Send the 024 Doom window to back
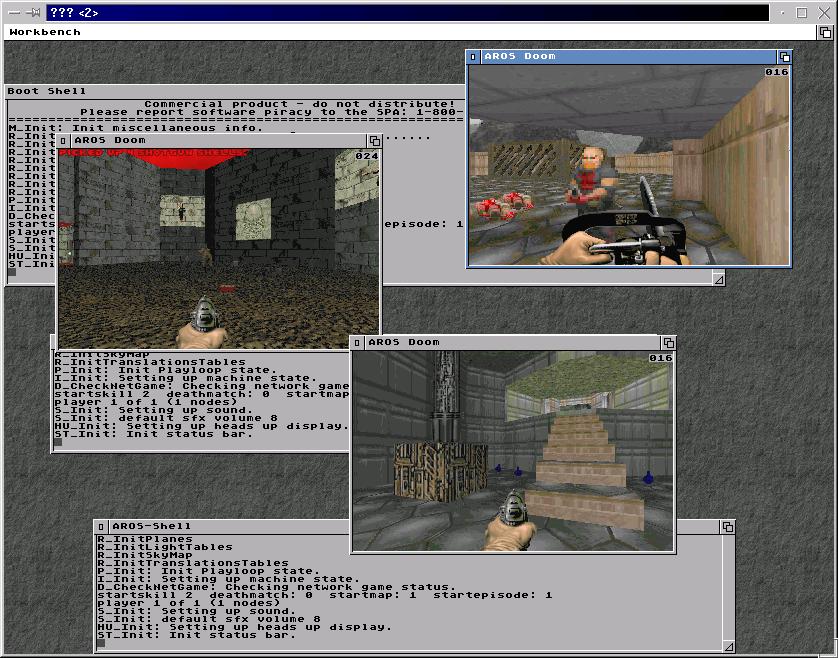838x658 pixels. coord(374,141)
